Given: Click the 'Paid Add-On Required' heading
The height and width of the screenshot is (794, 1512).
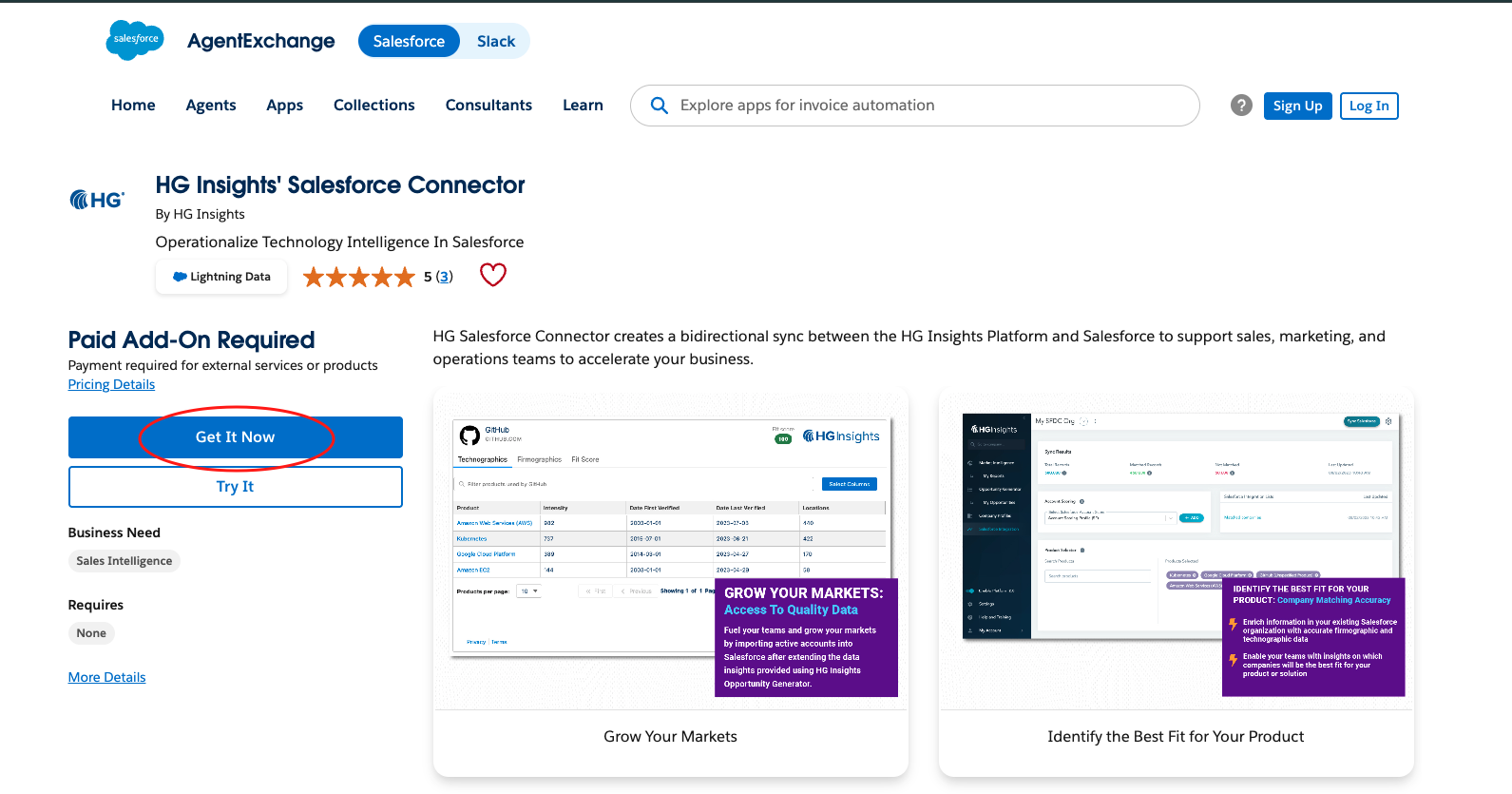Looking at the screenshot, I should point(191,339).
